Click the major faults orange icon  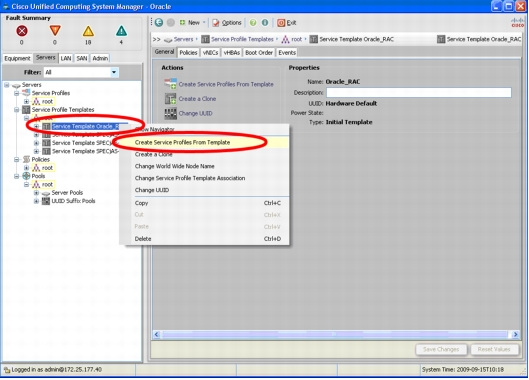click(55, 31)
